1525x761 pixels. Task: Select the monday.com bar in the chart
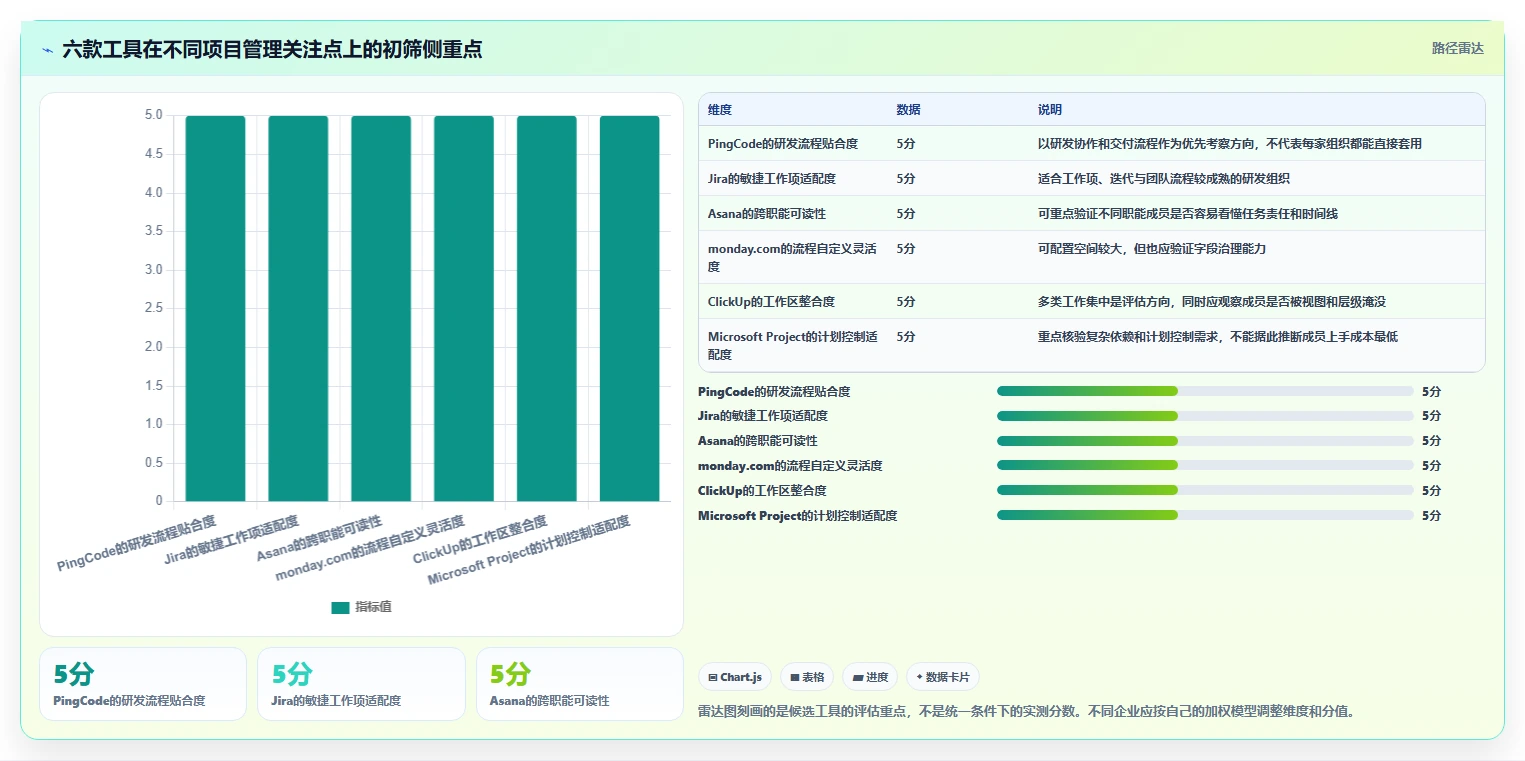click(464, 308)
